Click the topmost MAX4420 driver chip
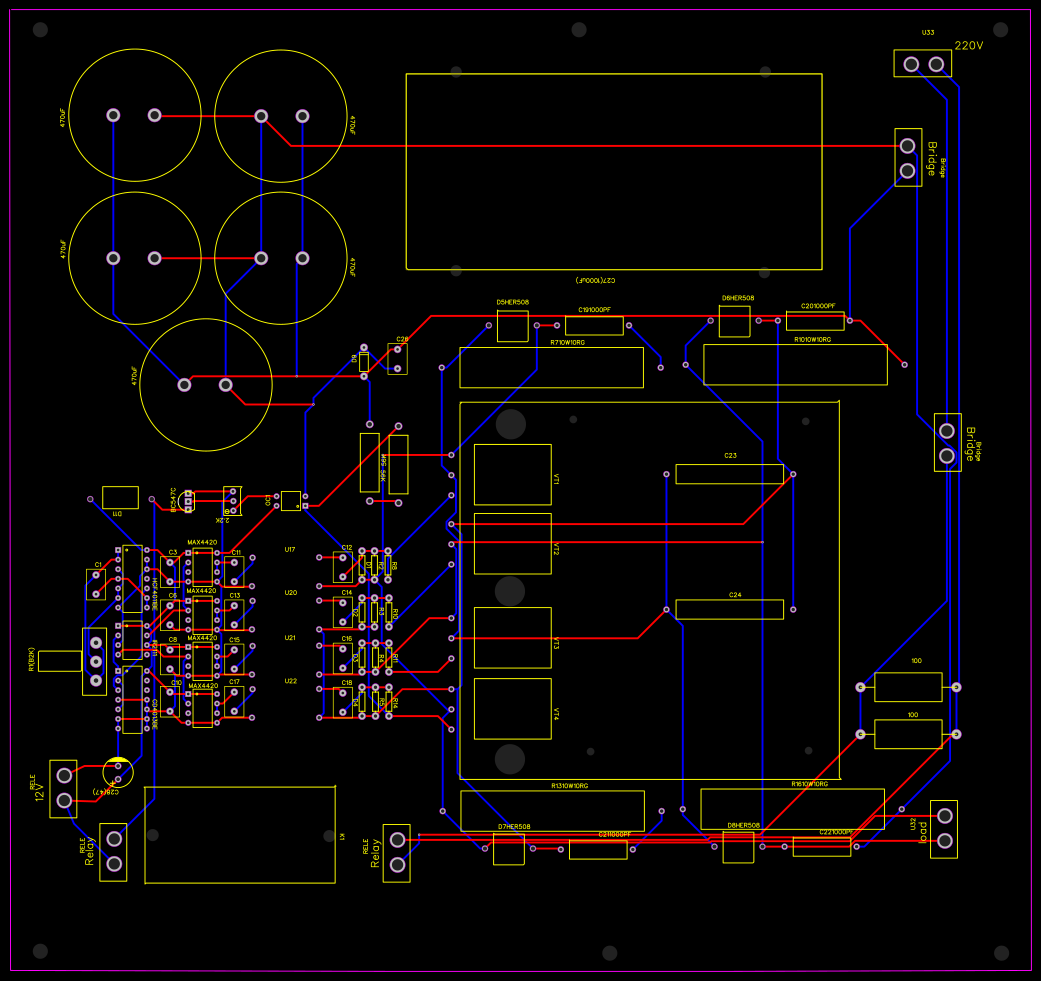 pos(202,565)
